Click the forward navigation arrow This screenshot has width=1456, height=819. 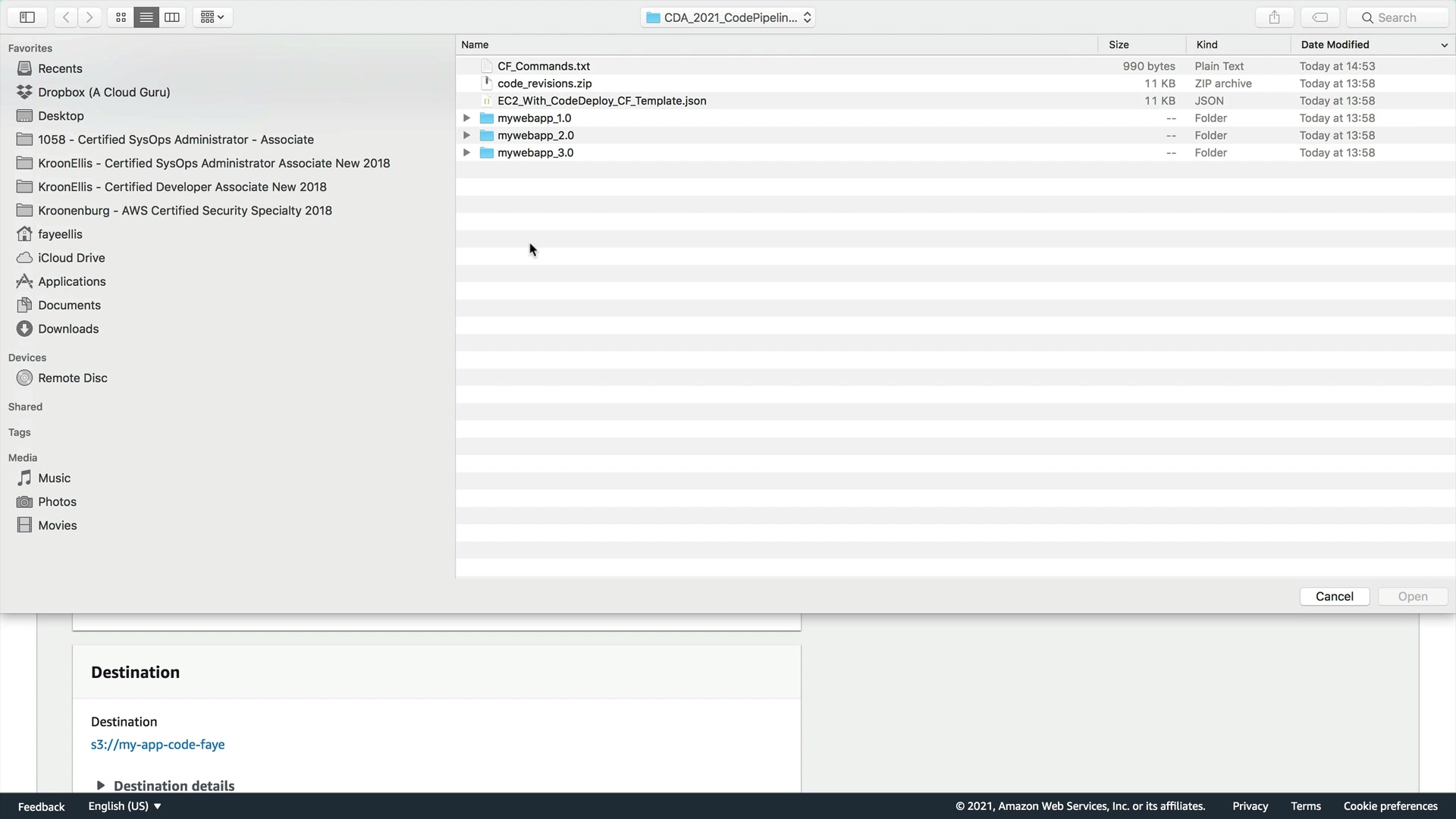pyautogui.click(x=89, y=17)
